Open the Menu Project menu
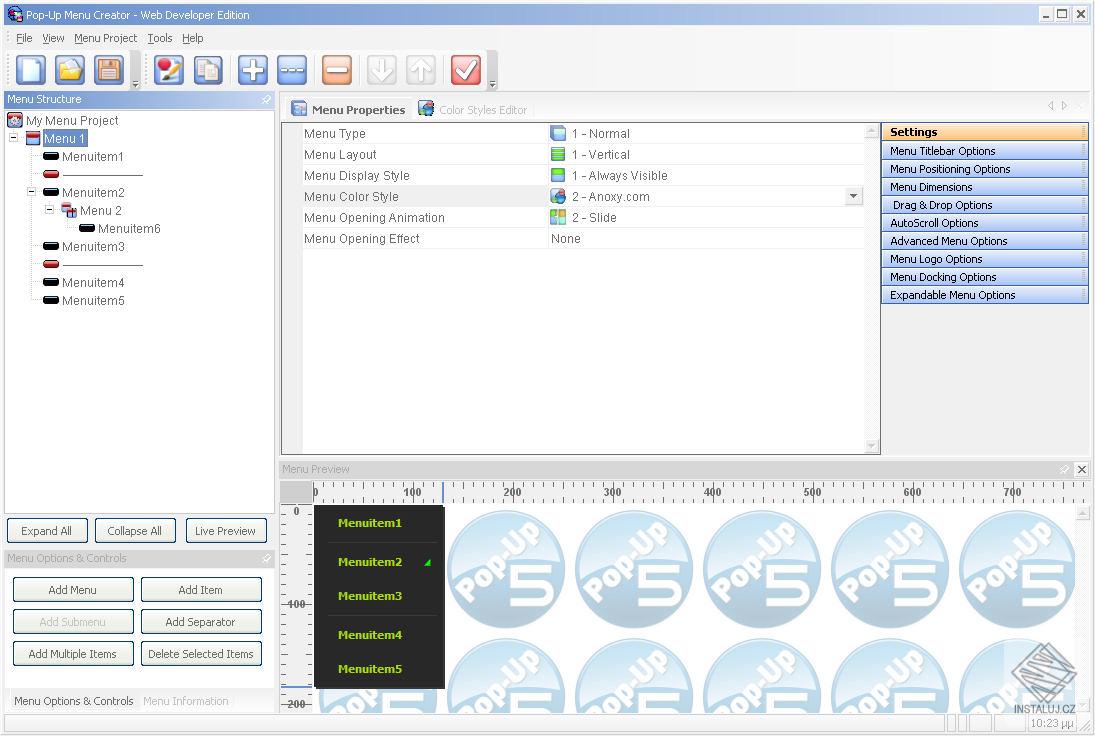1095x736 pixels. (105, 38)
